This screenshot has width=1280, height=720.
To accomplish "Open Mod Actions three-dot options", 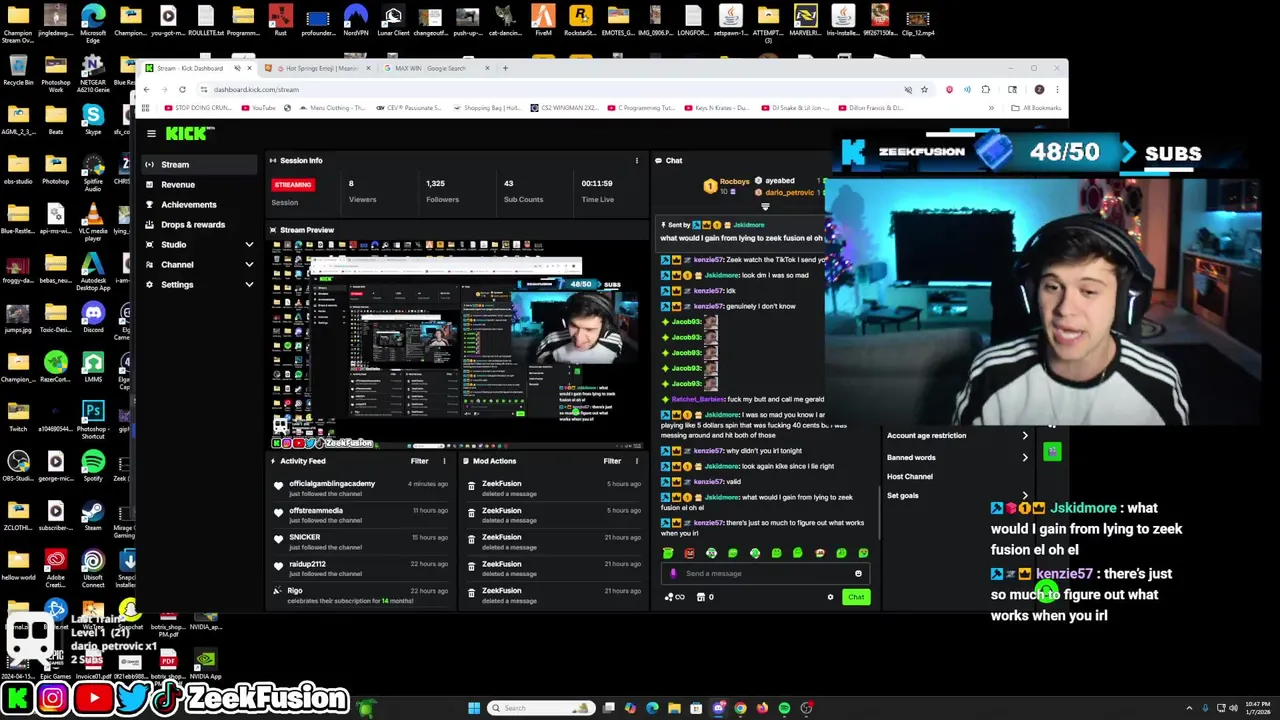I will click(636, 461).
